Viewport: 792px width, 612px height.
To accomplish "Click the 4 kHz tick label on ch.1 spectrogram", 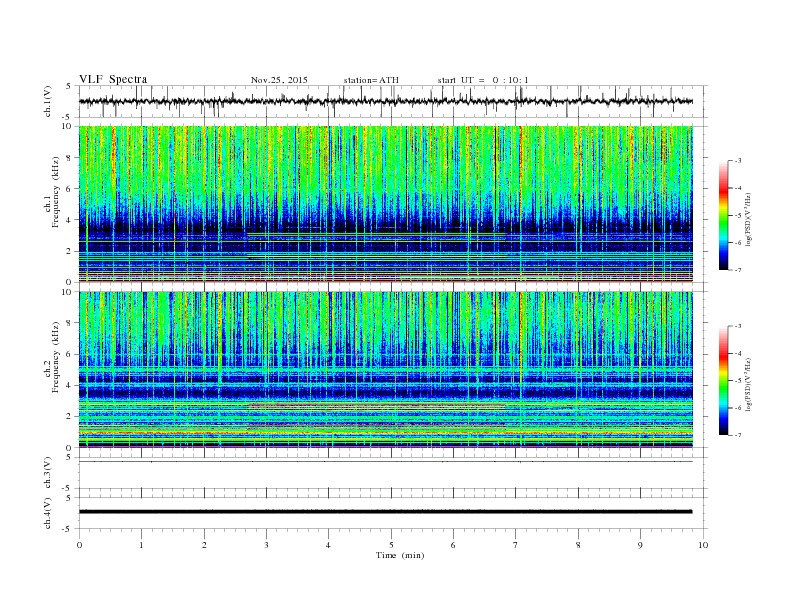I will 69,220.
